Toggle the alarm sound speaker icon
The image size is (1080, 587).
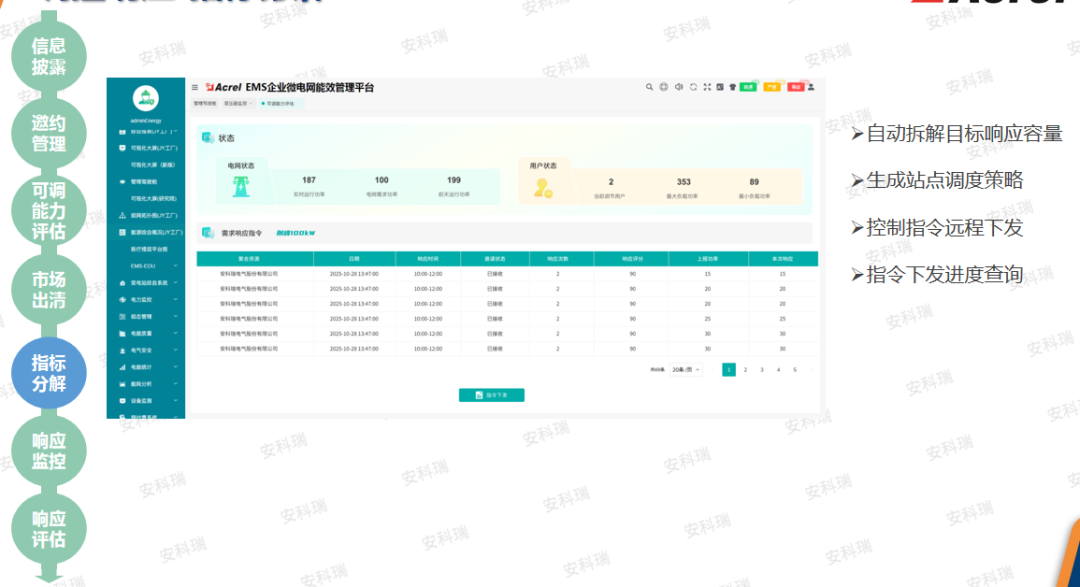678,87
